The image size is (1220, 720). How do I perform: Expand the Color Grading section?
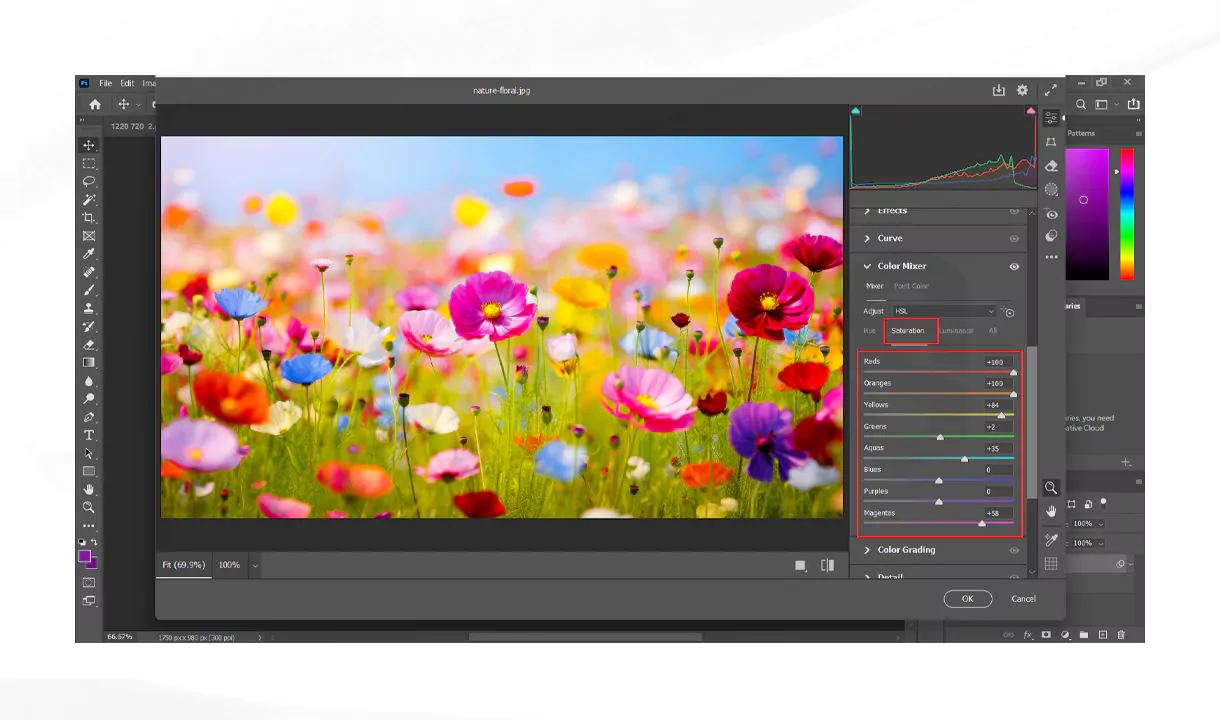(x=867, y=550)
